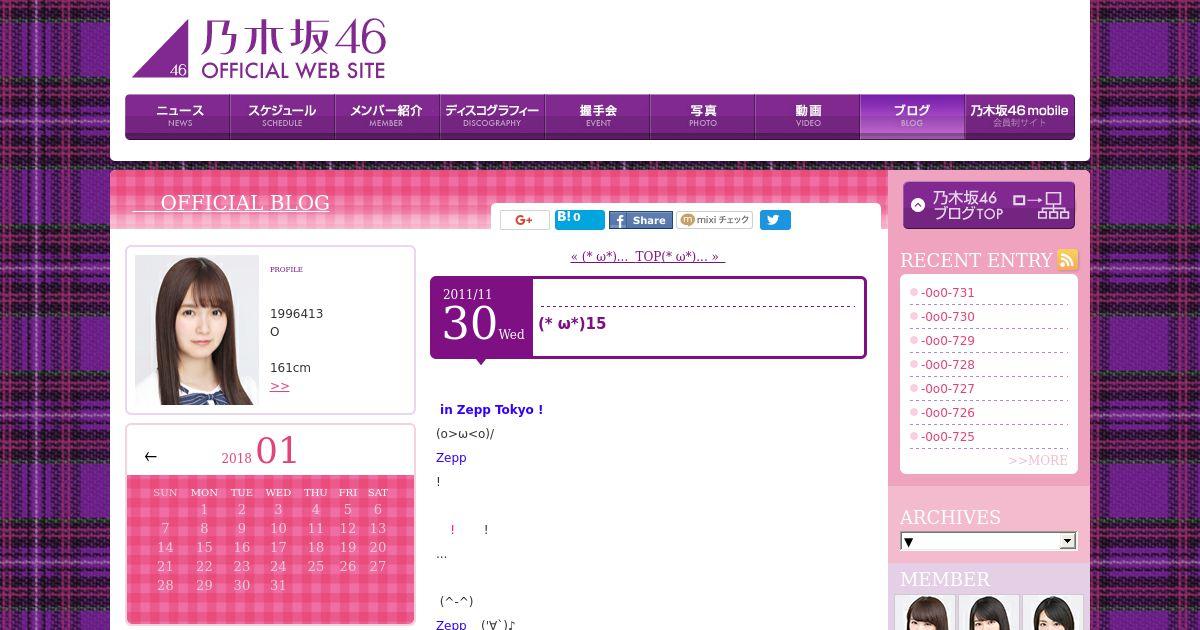Share the post on Facebook
This screenshot has width=1200, height=630.
pos(641,220)
